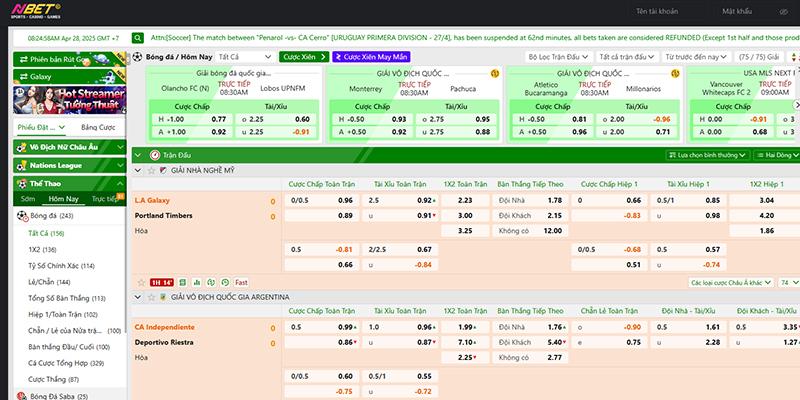Select L.A Galaxy 1X2 odds 2.23

click(x=465, y=201)
